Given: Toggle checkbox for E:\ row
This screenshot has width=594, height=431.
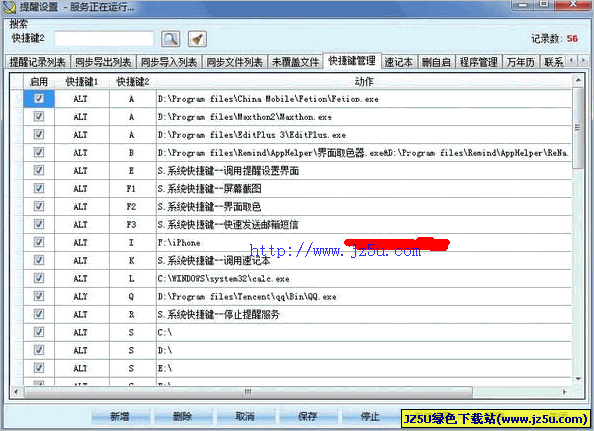Looking at the screenshot, I should pos(39,368).
